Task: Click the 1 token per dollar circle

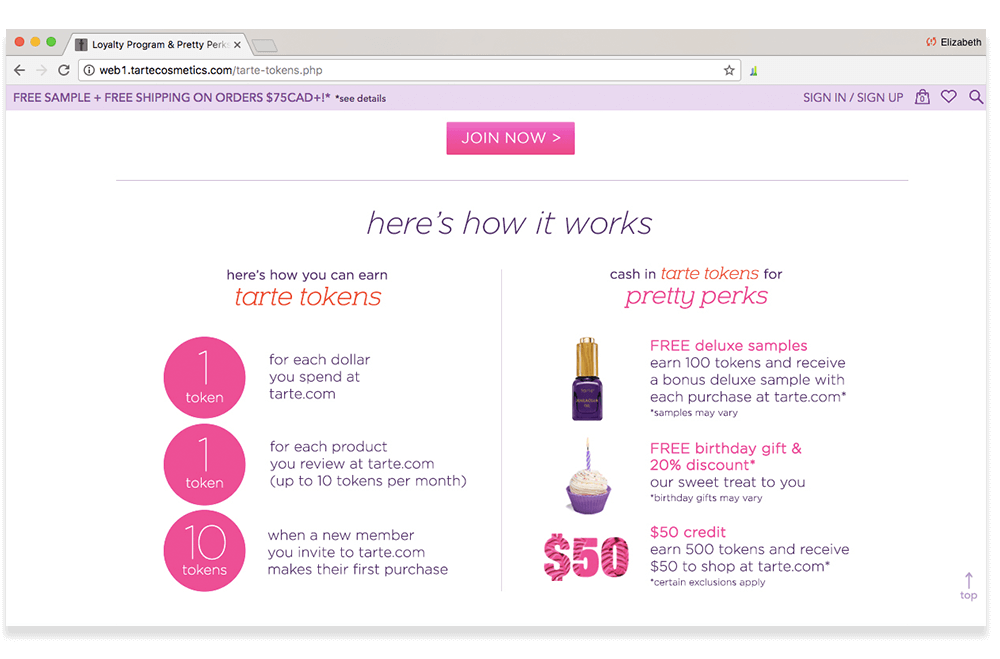Action: click(x=205, y=378)
